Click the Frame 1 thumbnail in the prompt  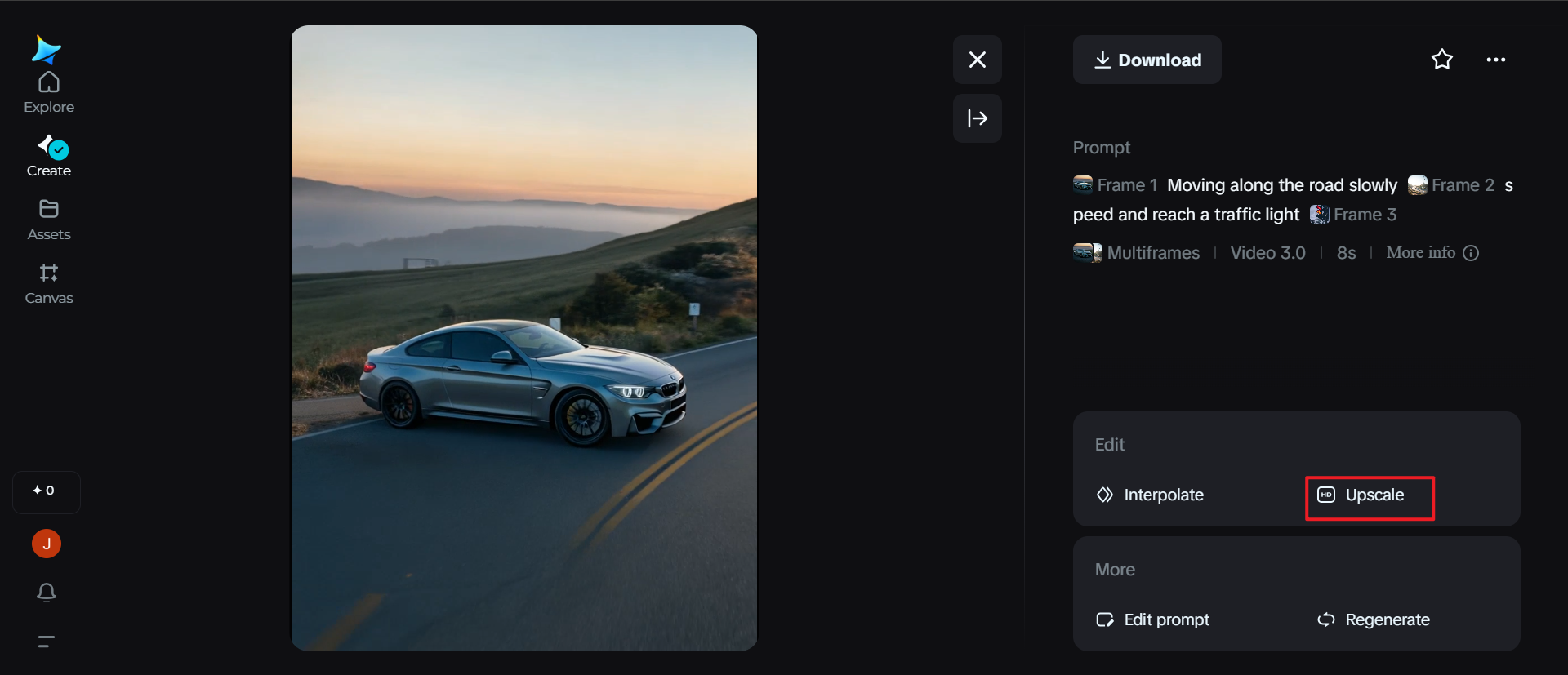tap(1083, 184)
